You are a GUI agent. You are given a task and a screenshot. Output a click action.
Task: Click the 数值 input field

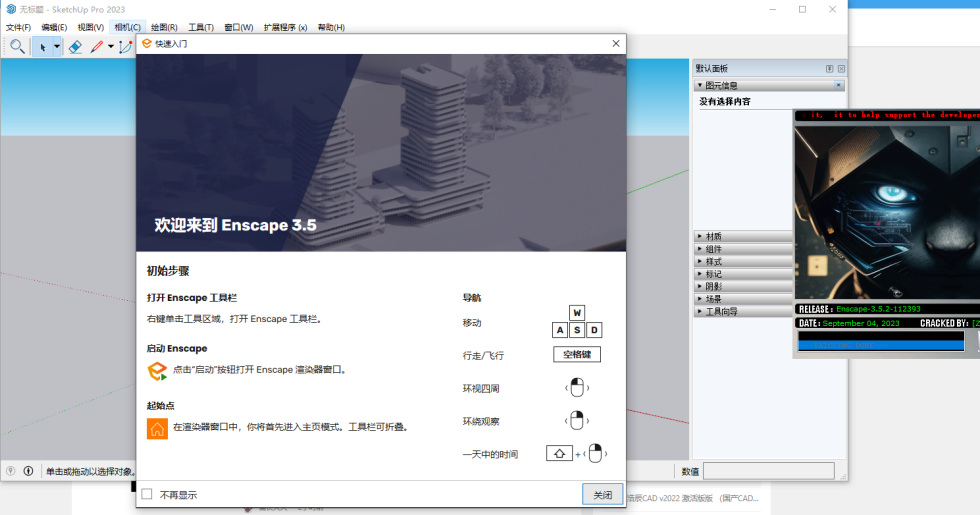point(768,471)
